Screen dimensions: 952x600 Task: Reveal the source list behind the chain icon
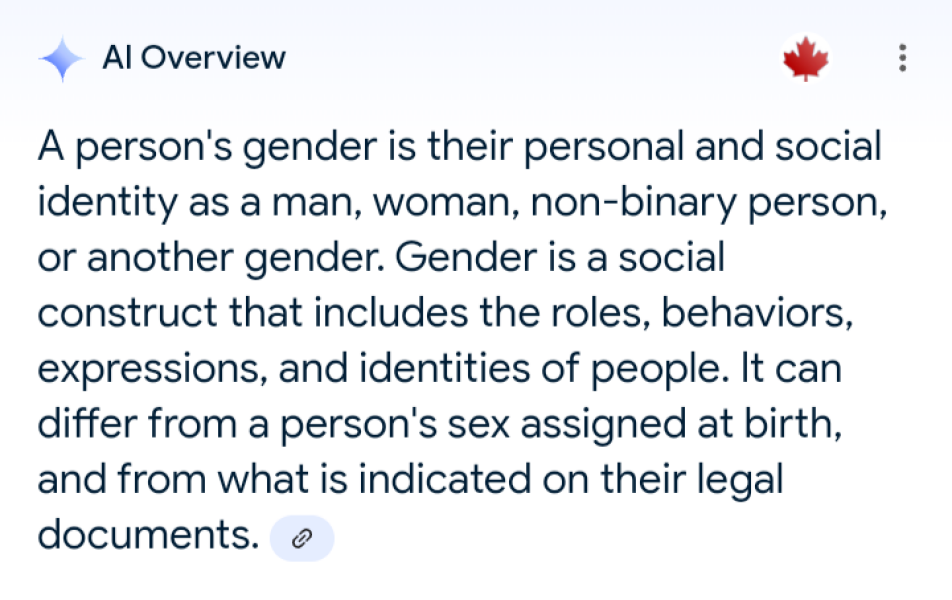point(302,537)
